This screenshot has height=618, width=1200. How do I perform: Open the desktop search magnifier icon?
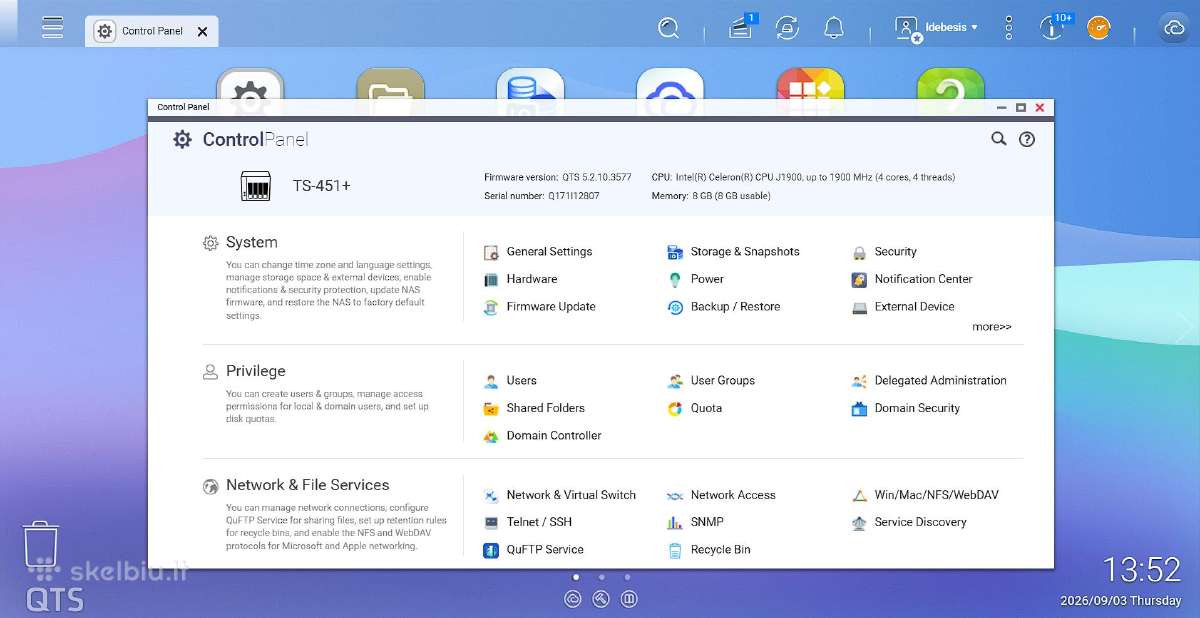click(x=669, y=28)
